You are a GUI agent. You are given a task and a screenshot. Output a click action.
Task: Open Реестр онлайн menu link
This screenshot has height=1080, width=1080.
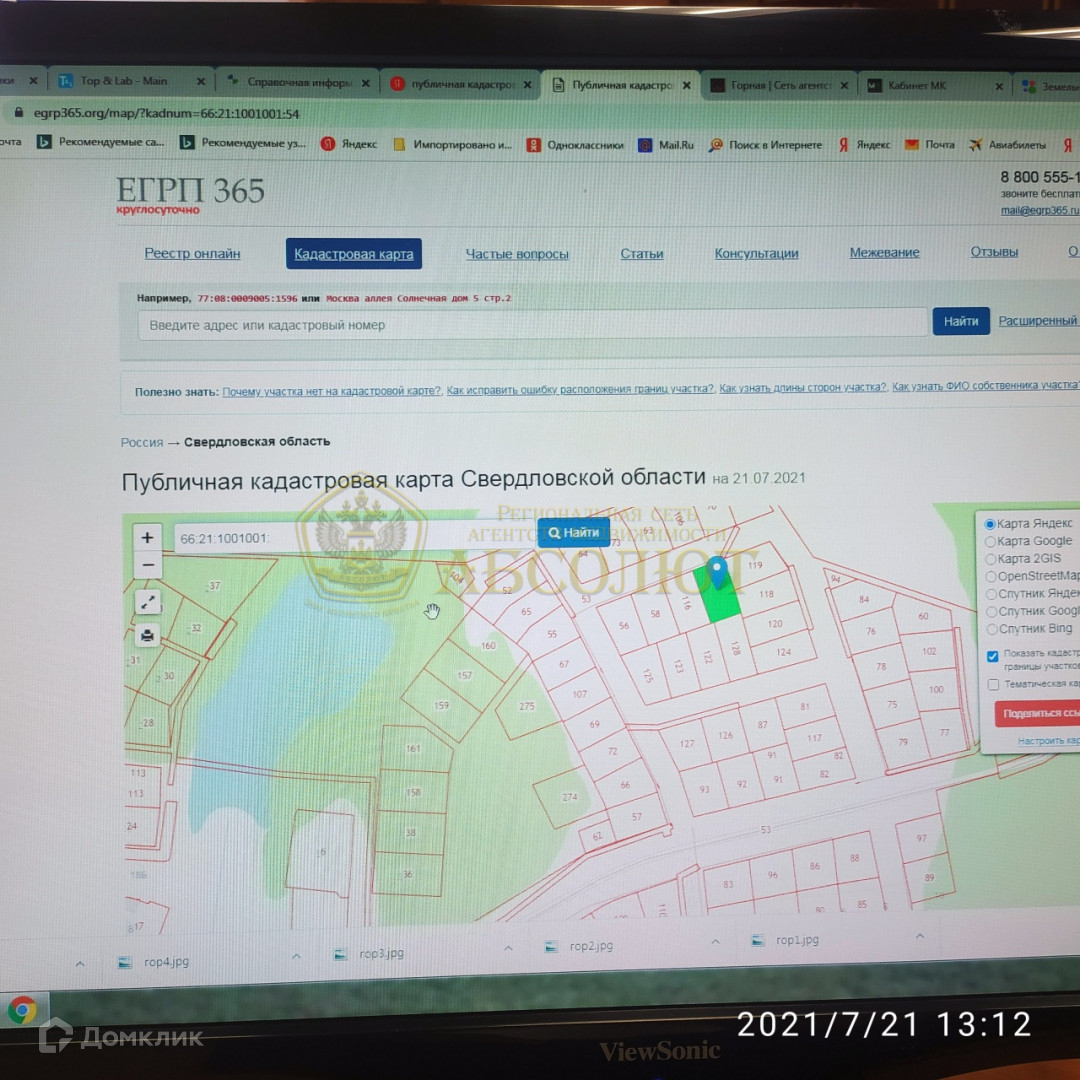(192, 253)
